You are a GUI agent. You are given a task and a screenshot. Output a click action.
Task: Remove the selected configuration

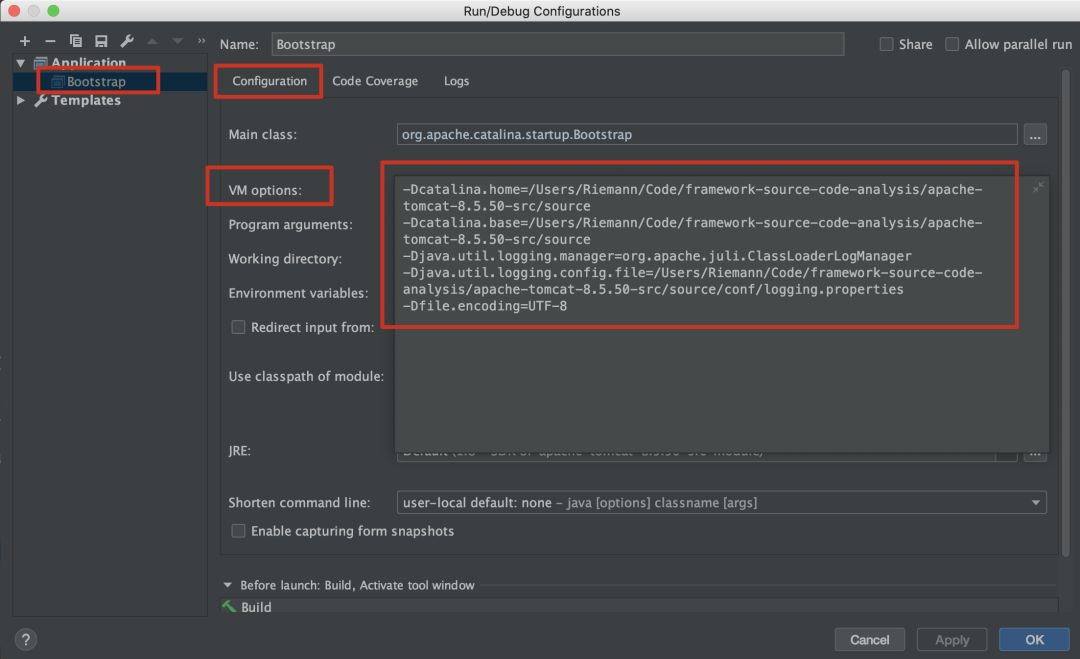[50, 41]
